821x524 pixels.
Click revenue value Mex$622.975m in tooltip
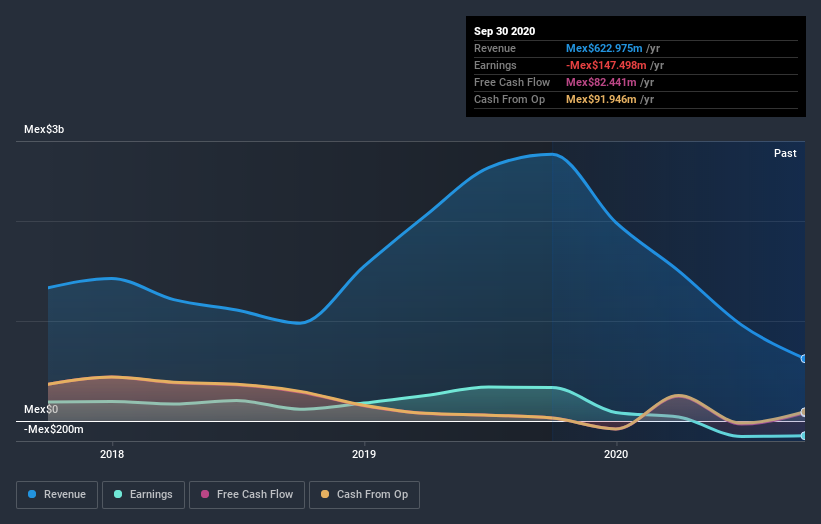point(604,48)
